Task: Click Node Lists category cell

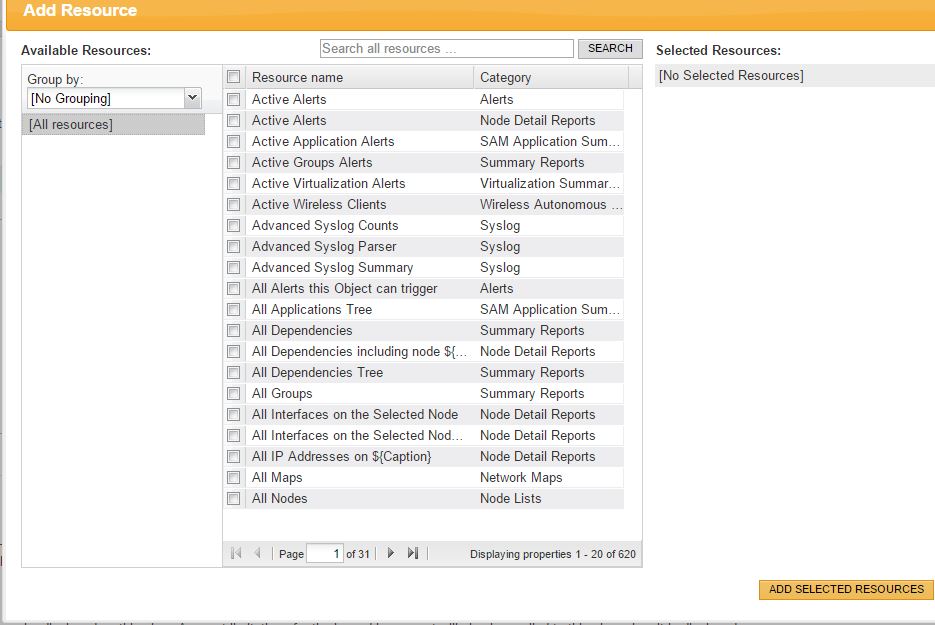Action: click(510, 499)
